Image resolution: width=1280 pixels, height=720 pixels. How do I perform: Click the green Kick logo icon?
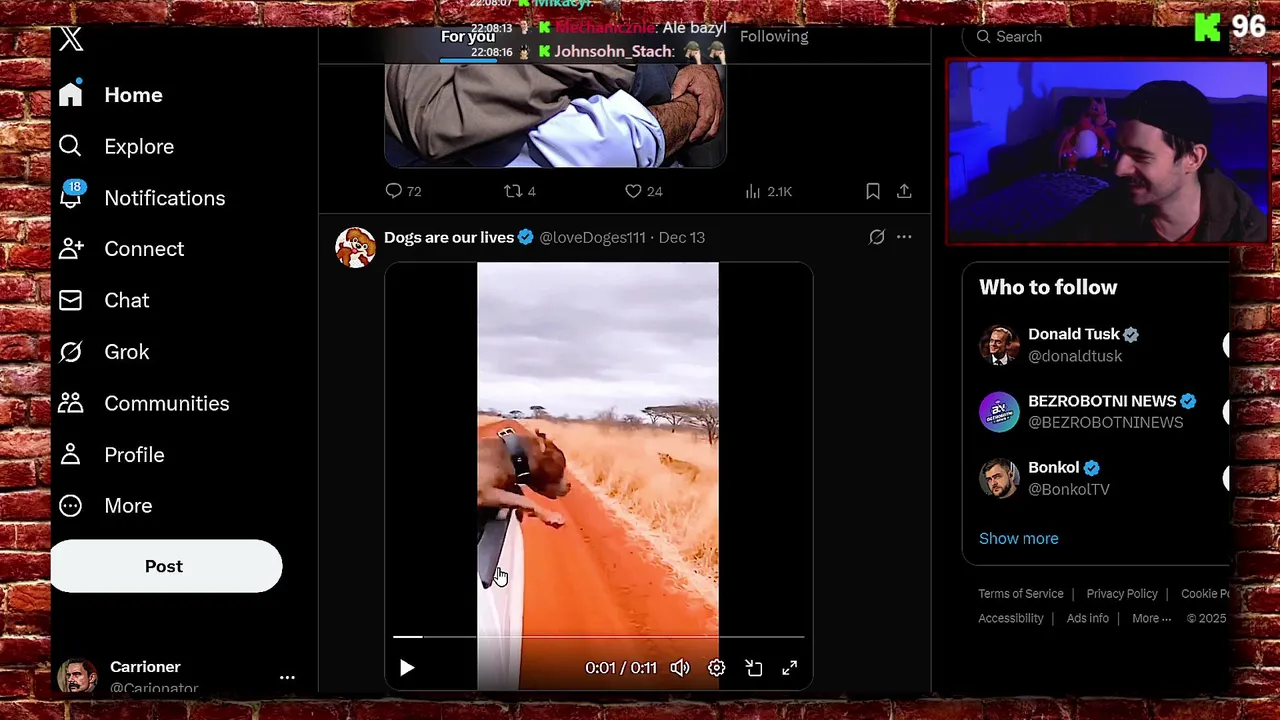pos(1207,28)
